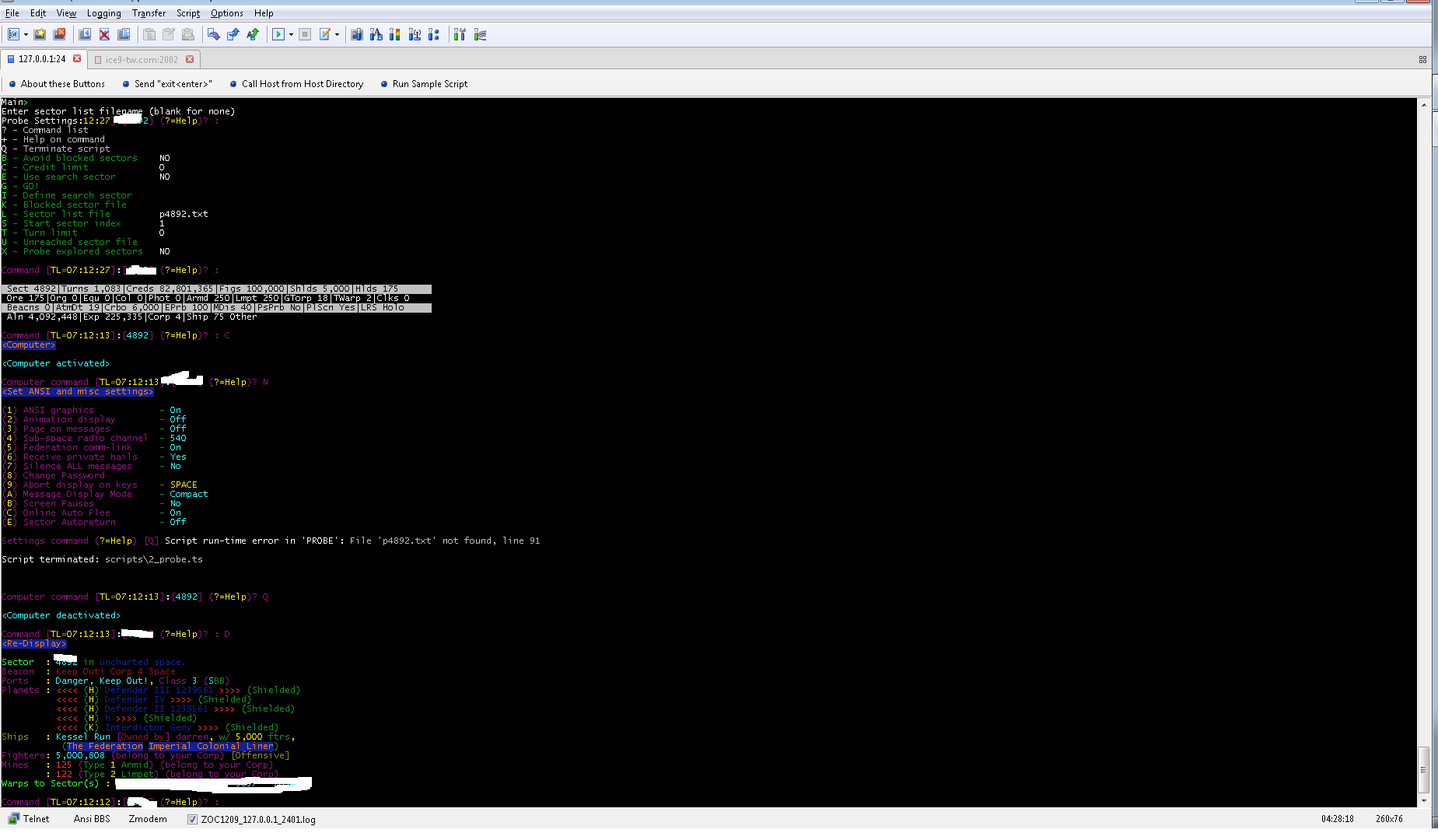Close the ice9-tw.com:2002 tab
This screenshot has height=840, width=1438.
190,59
